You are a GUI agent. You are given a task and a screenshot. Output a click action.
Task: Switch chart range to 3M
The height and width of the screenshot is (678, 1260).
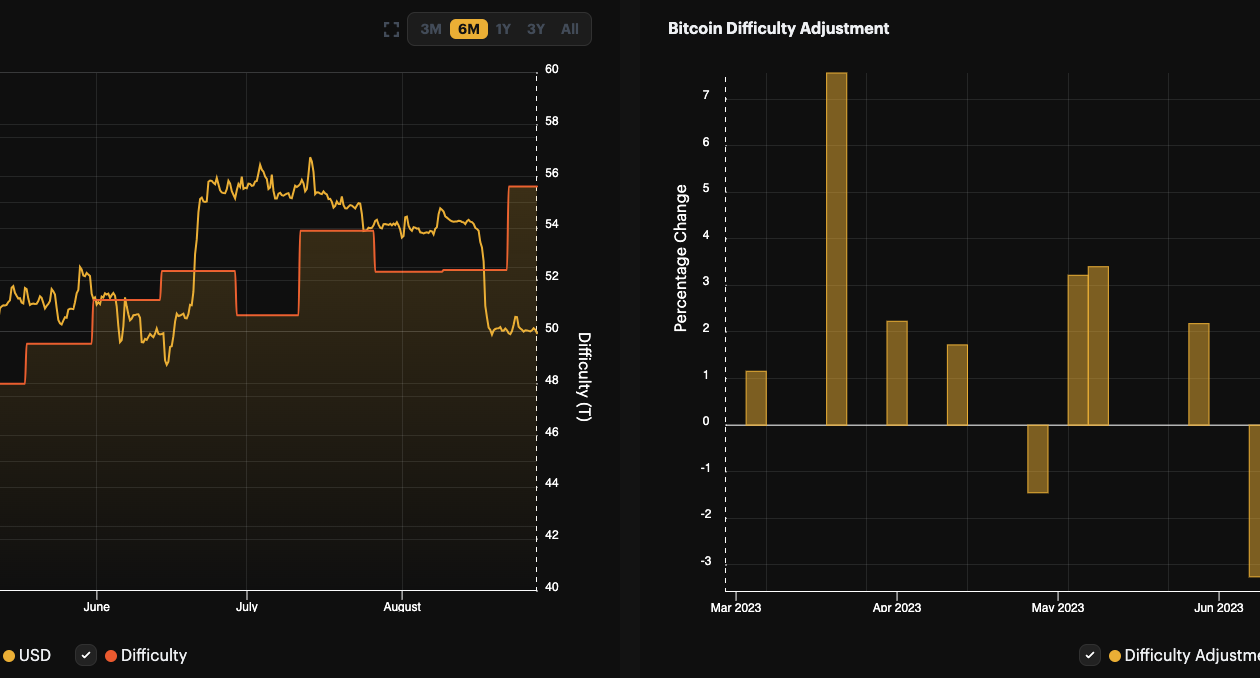click(x=431, y=29)
